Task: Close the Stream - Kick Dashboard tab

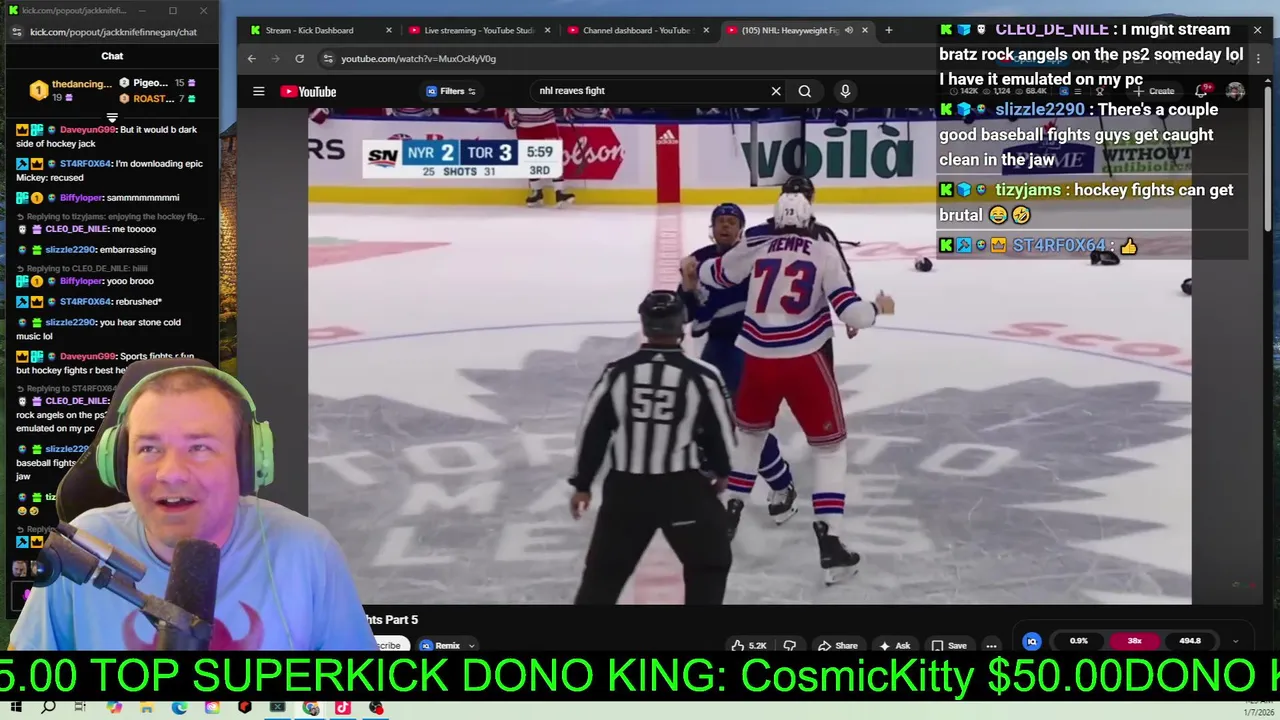Action: point(389,30)
